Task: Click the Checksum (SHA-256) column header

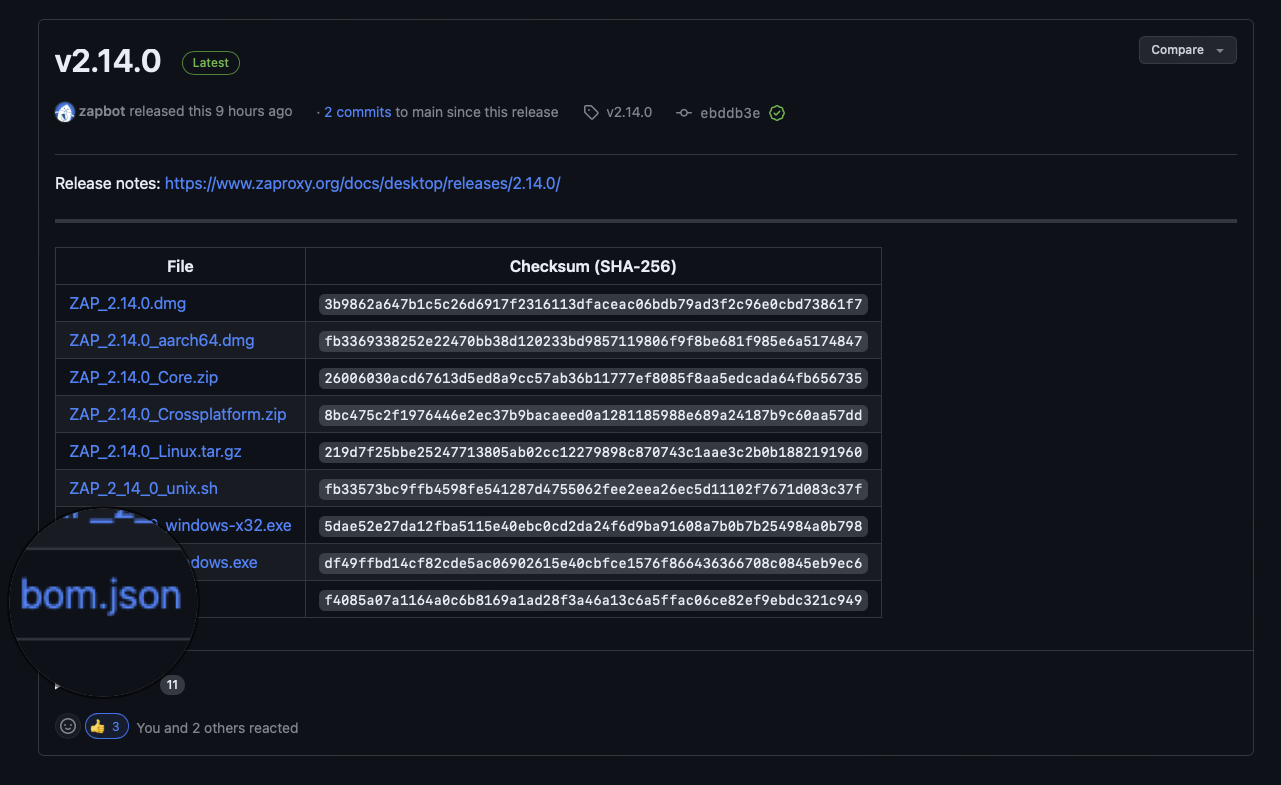Action: coord(593,266)
